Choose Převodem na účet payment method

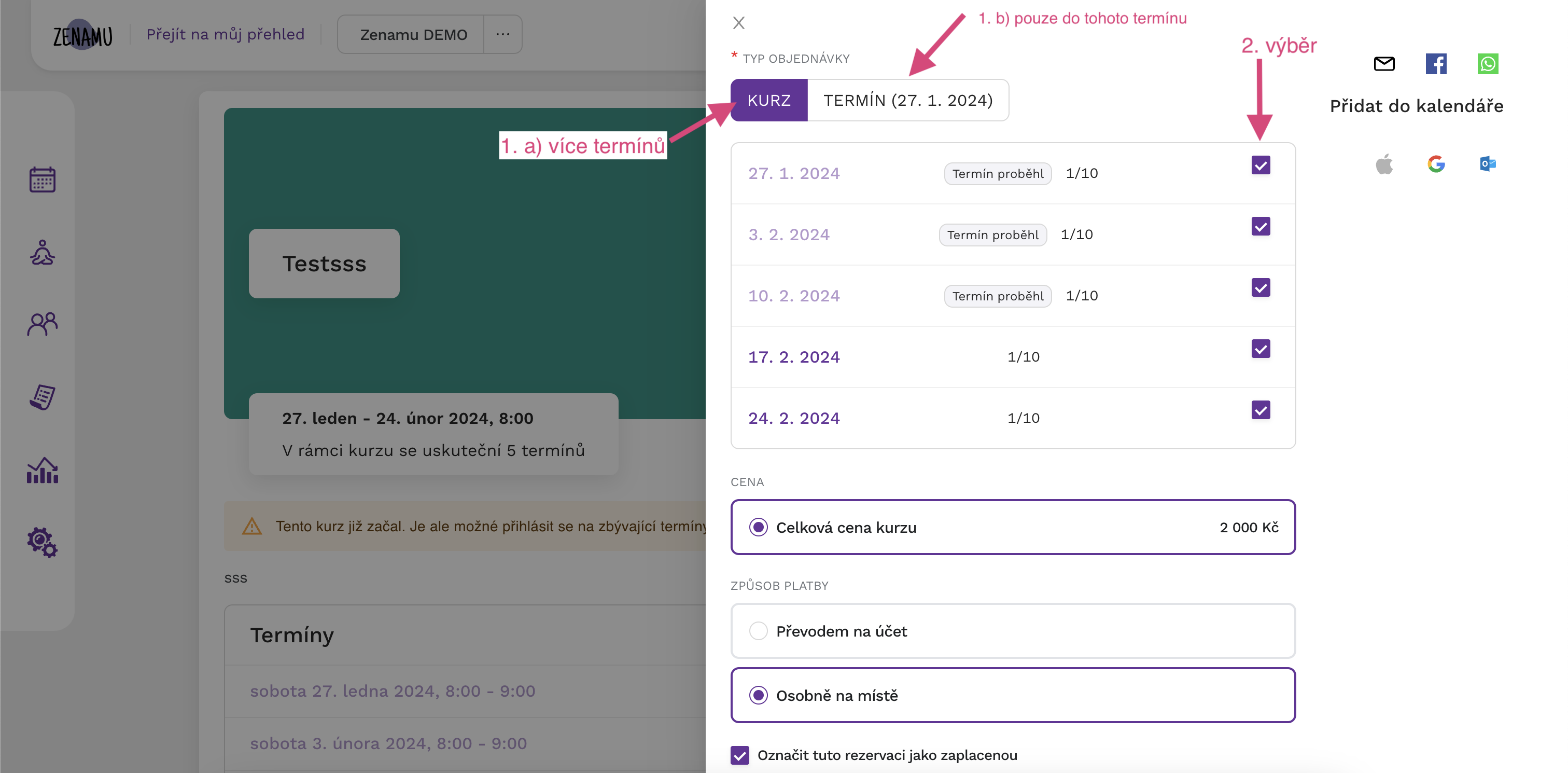point(1013,631)
